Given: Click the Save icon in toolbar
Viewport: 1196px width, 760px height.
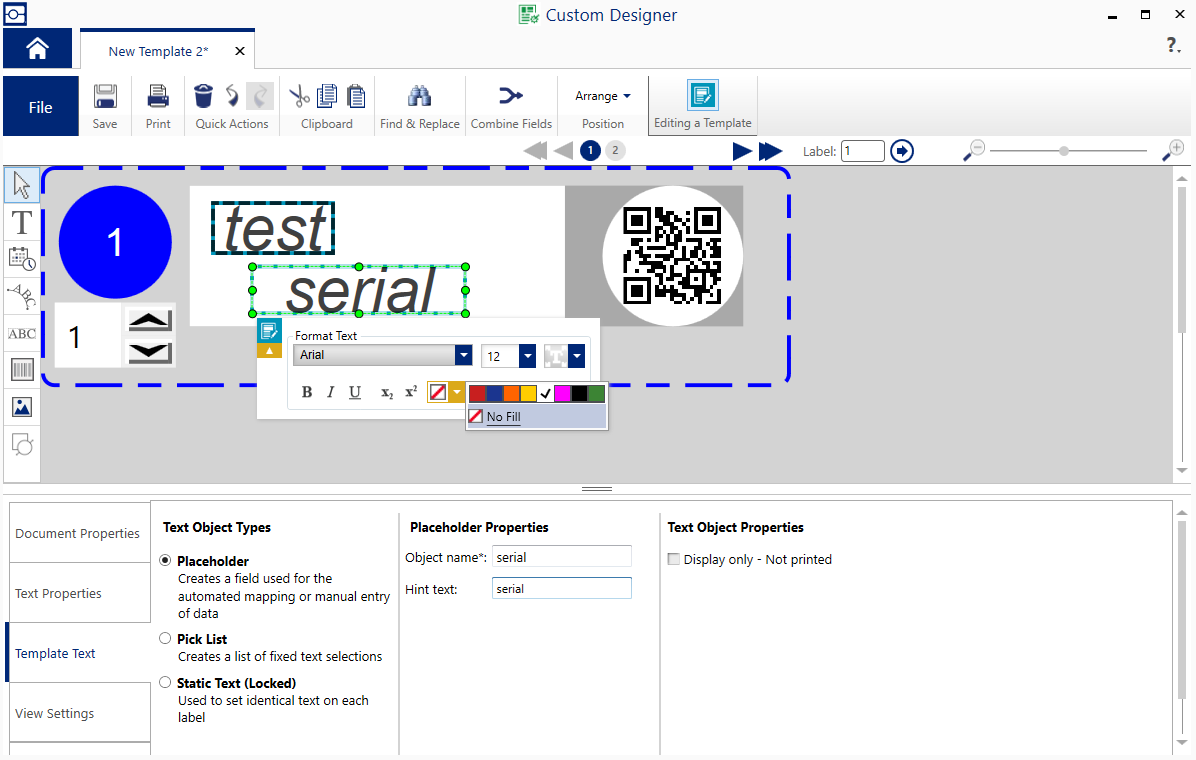Looking at the screenshot, I should pyautogui.click(x=105, y=97).
